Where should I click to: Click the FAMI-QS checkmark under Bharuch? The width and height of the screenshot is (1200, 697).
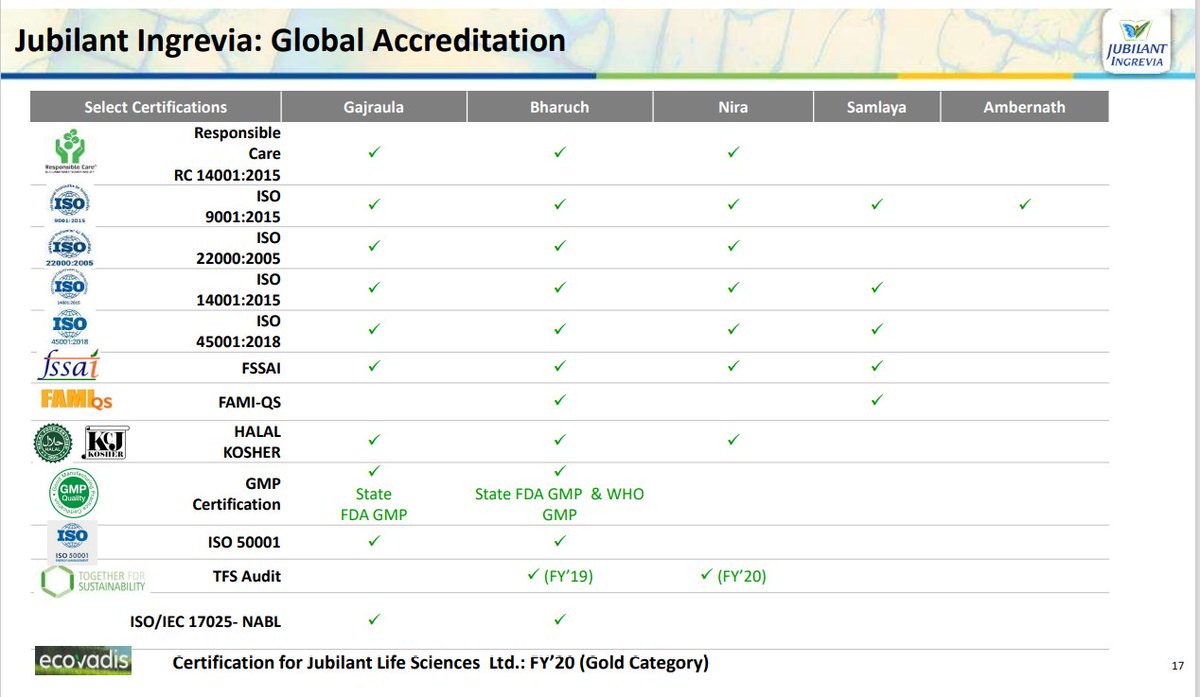tap(559, 400)
